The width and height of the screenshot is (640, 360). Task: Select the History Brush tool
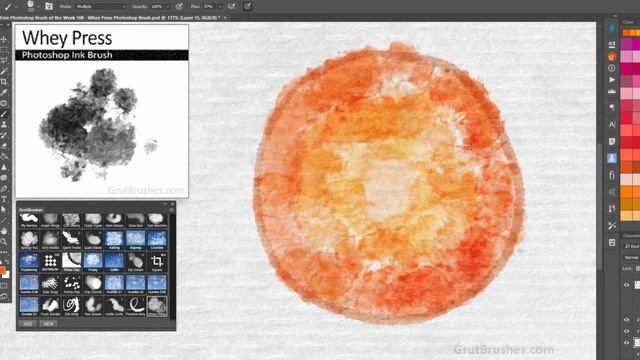pyautogui.click(x=4, y=135)
